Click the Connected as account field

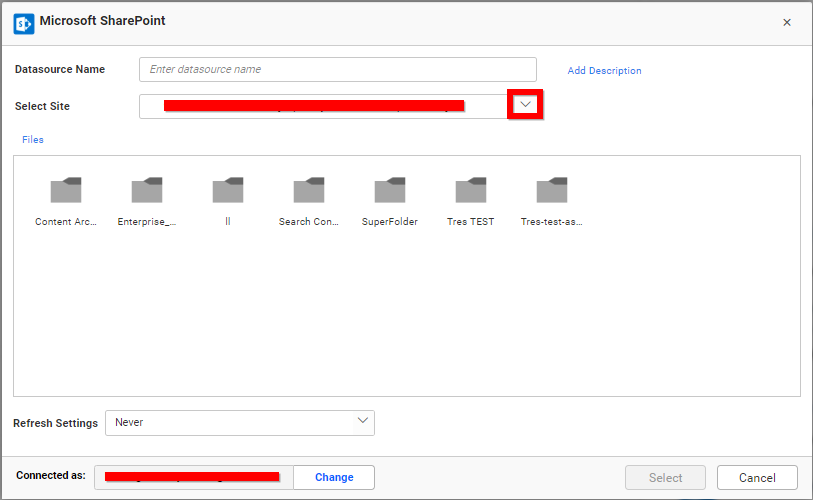193,478
